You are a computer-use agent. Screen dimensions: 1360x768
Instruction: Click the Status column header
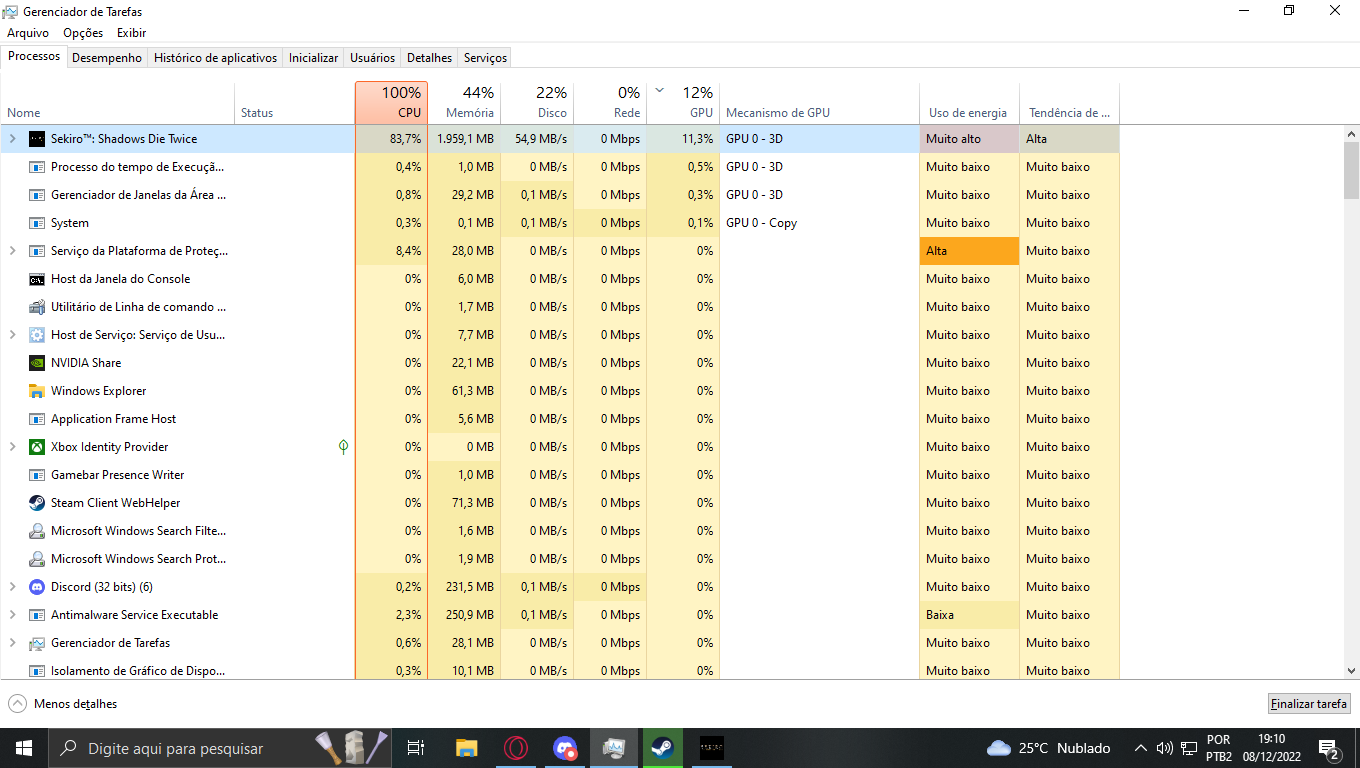pyautogui.click(x=295, y=102)
